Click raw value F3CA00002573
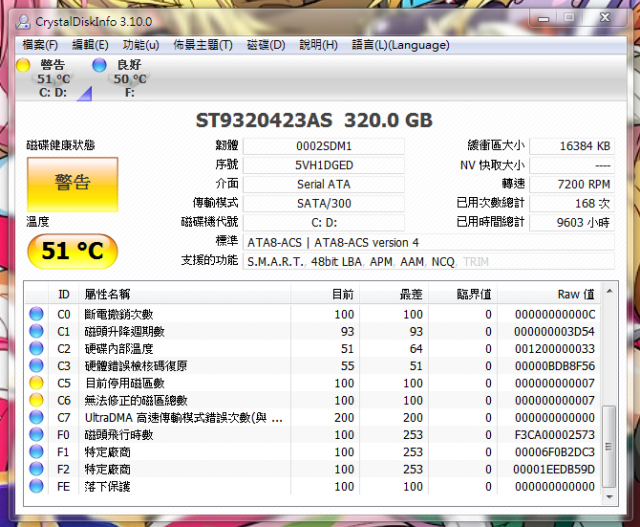 pos(555,435)
